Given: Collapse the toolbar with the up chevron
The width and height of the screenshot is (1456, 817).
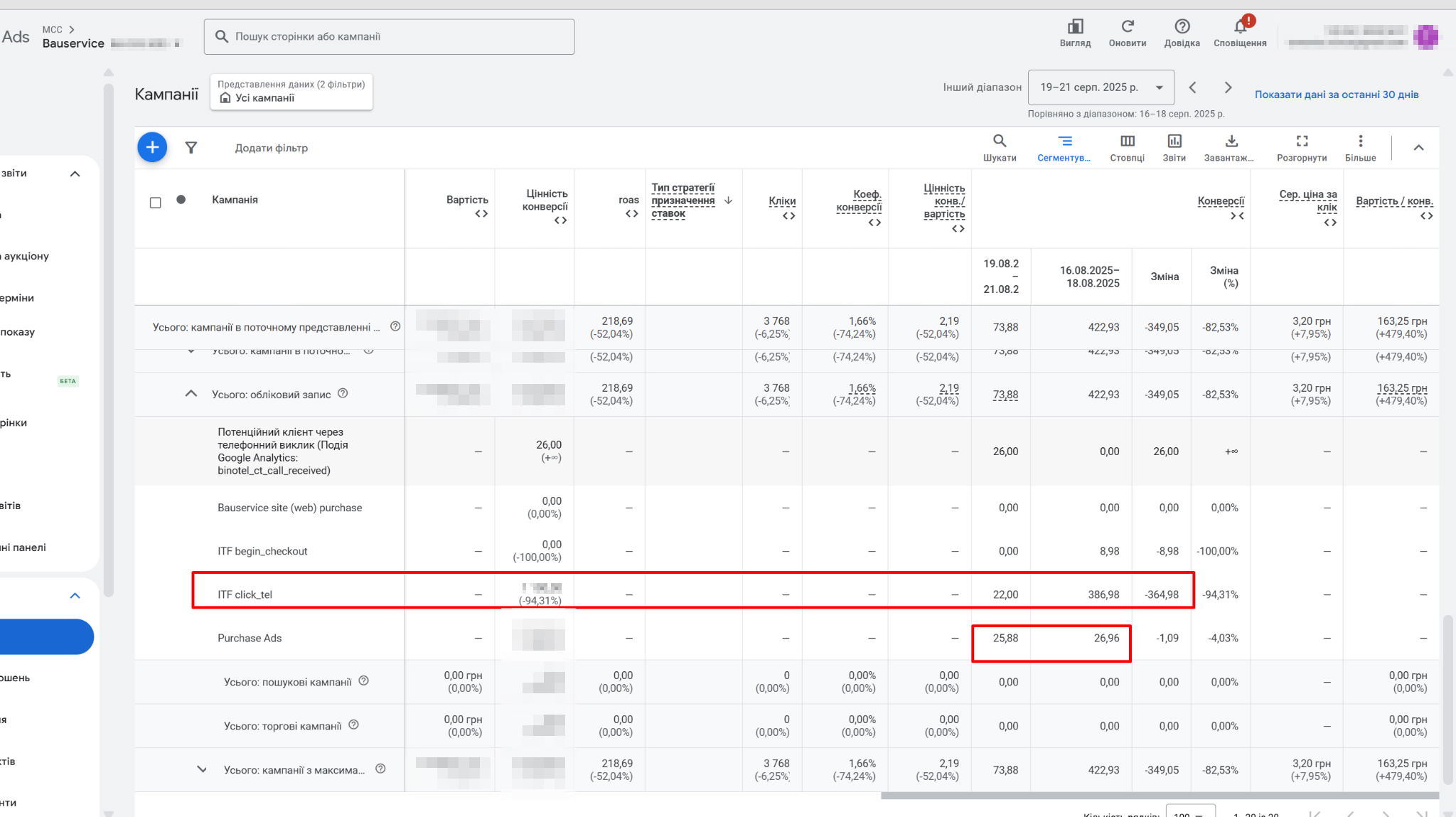Looking at the screenshot, I should click(1418, 147).
